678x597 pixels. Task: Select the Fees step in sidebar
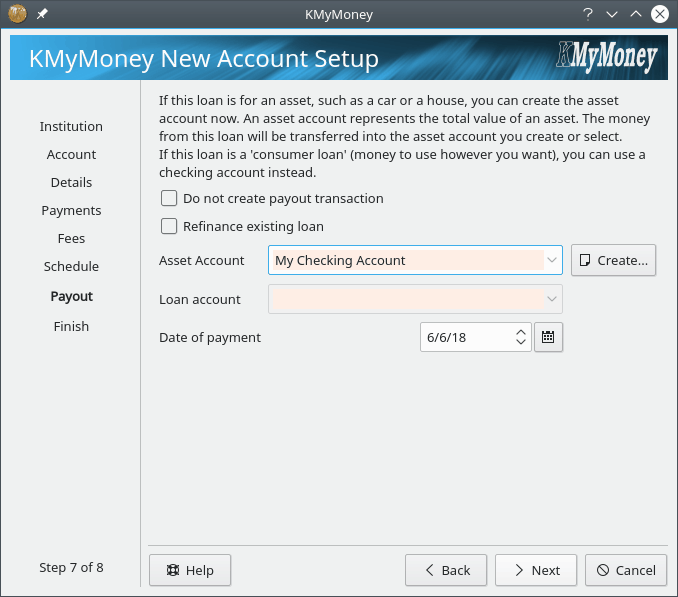71,239
